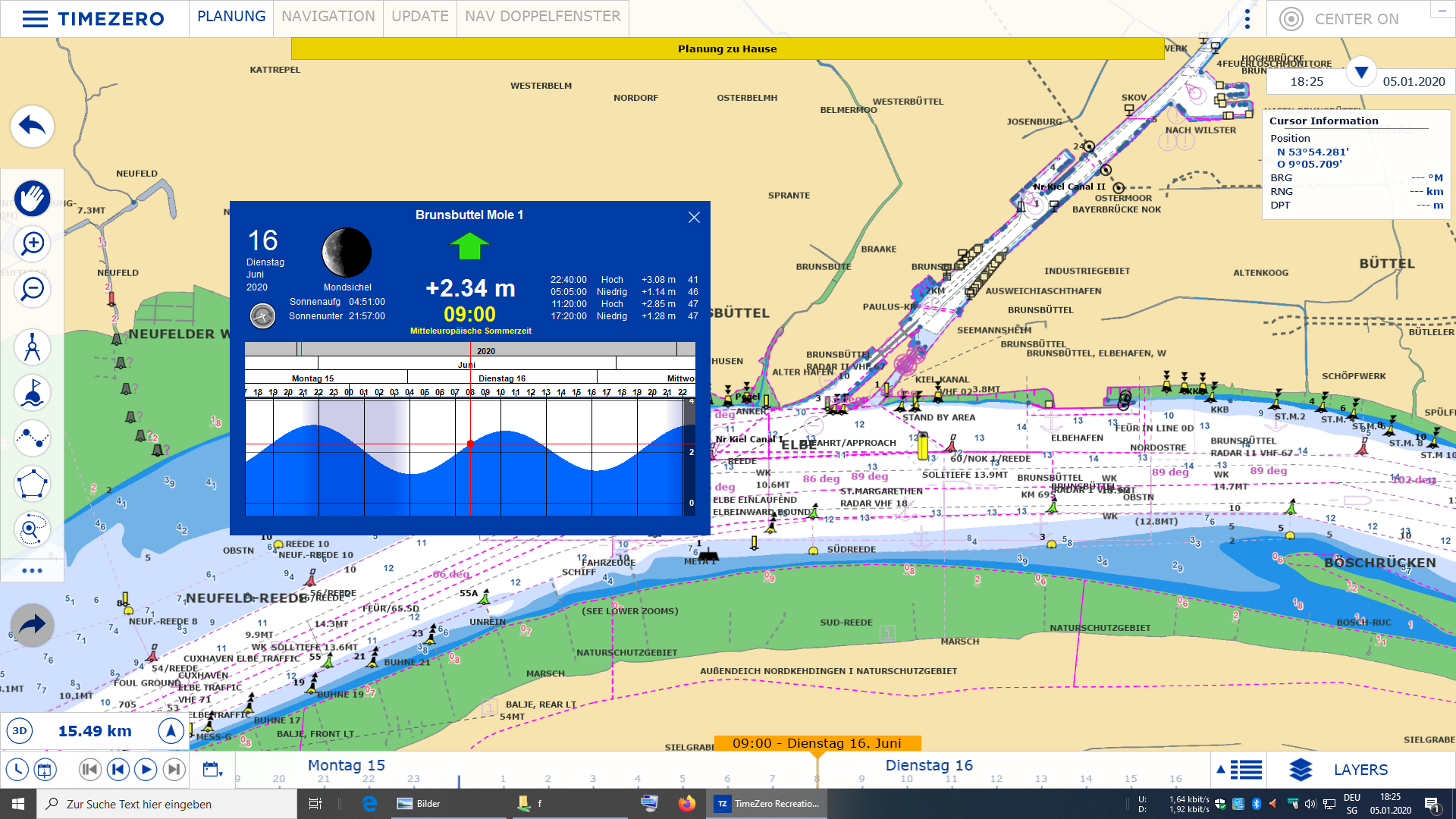The height and width of the screenshot is (819, 1456).
Task: Open the UPDATE tab
Action: pyautogui.click(x=419, y=17)
